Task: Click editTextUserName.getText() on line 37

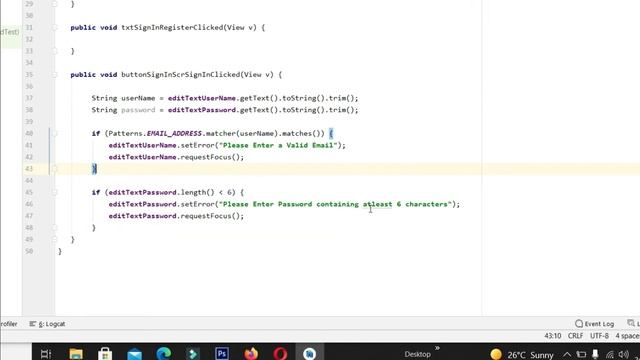Action: (223, 98)
